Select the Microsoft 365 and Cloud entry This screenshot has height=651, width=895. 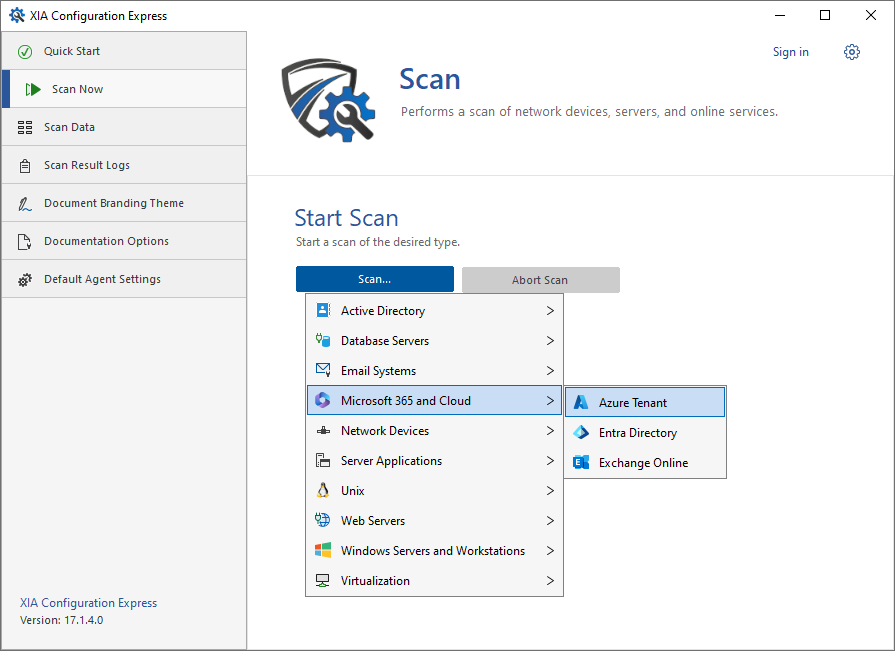click(x=434, y=401)
